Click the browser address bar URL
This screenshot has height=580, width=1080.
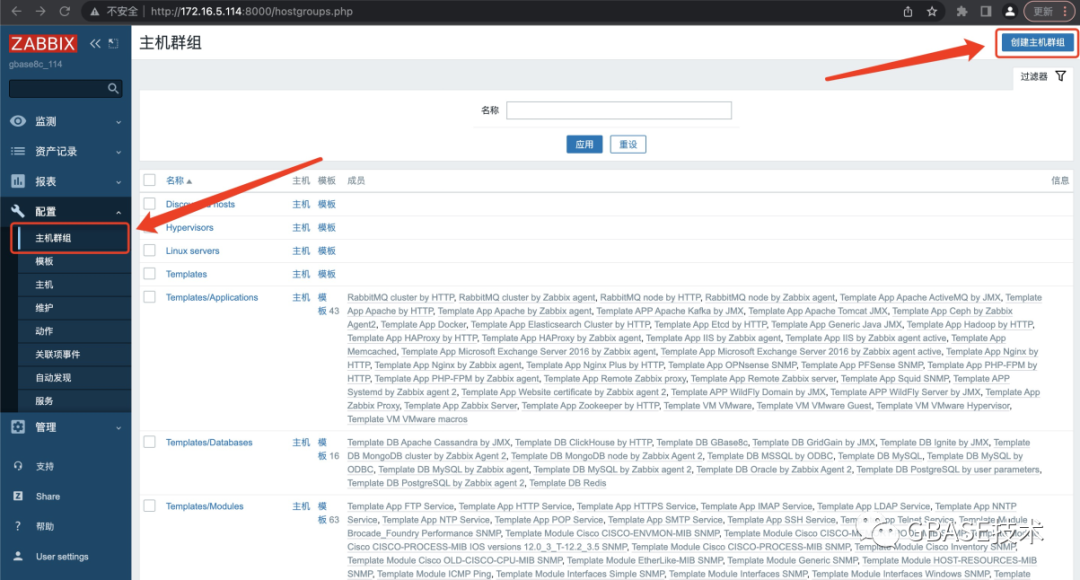point(251,12)
